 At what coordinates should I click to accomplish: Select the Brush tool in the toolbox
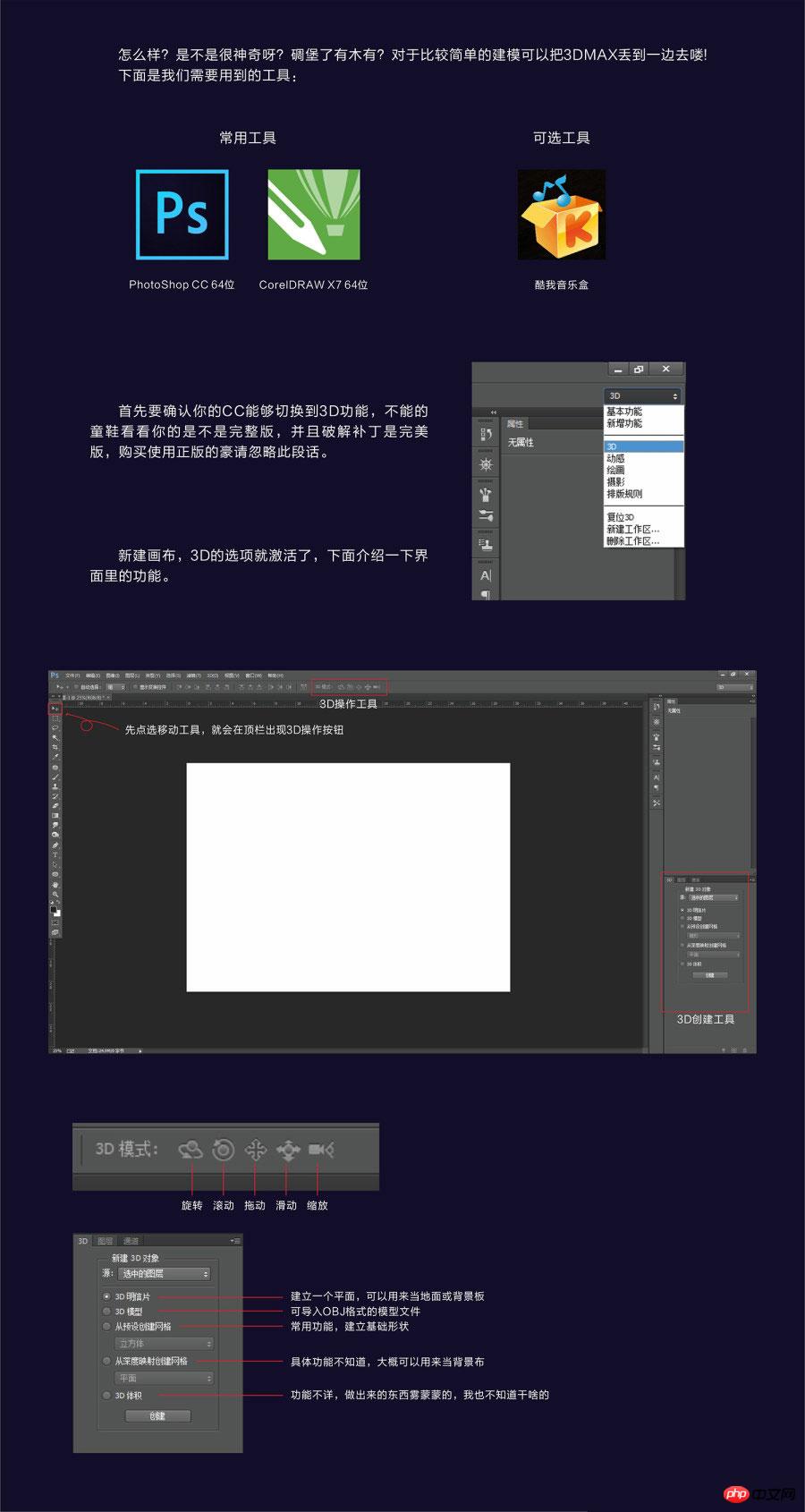[55, 777]
